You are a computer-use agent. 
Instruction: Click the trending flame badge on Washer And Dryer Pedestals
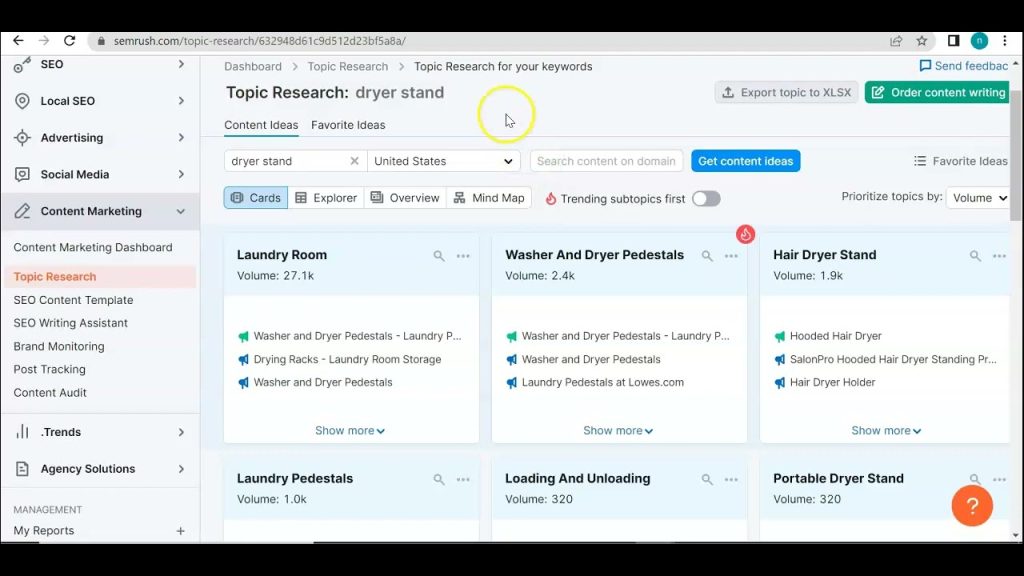pyautogui.click(x=745, y=234)
